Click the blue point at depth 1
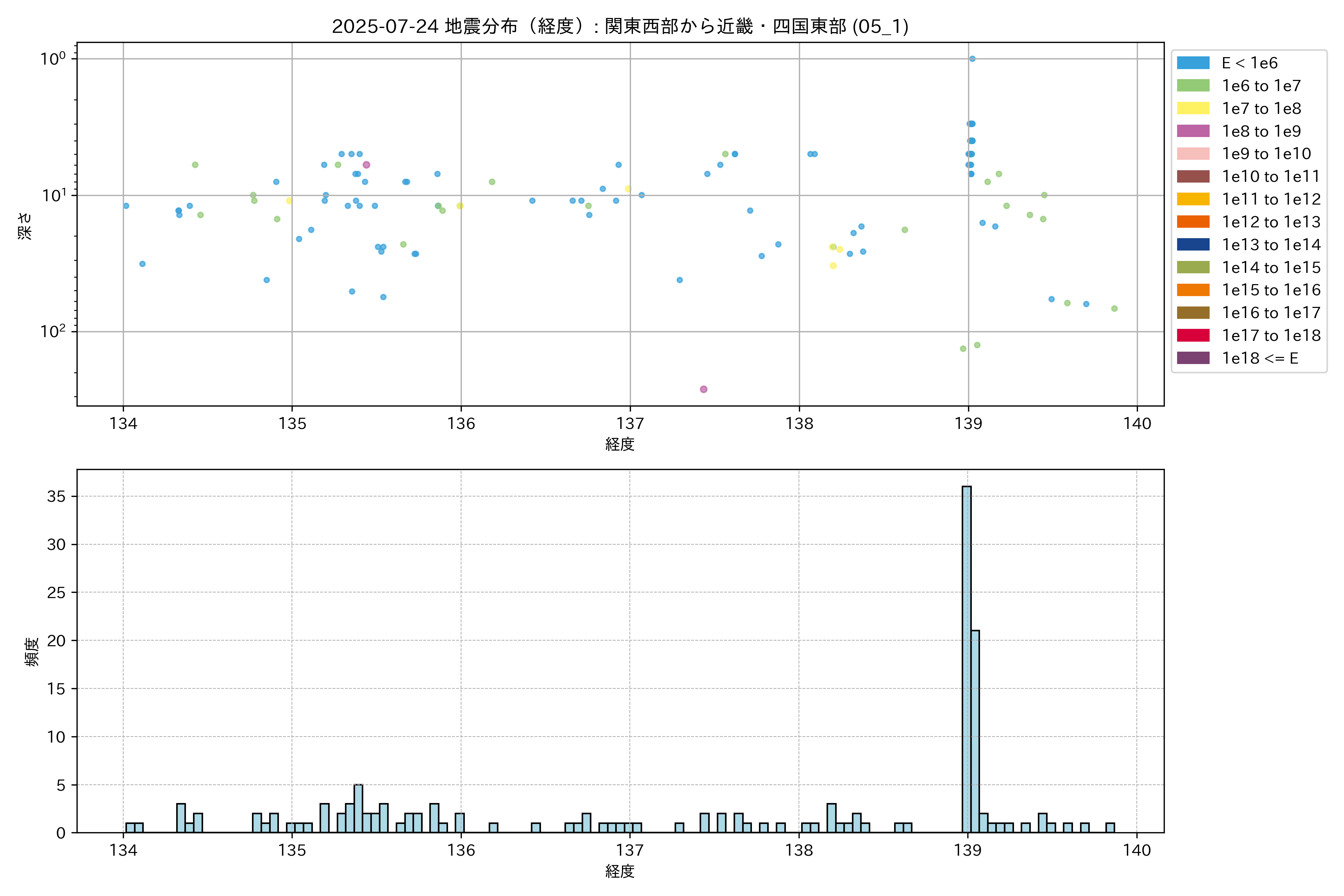Viewport: 1344px width, 896px height. (x=972, y=59)
